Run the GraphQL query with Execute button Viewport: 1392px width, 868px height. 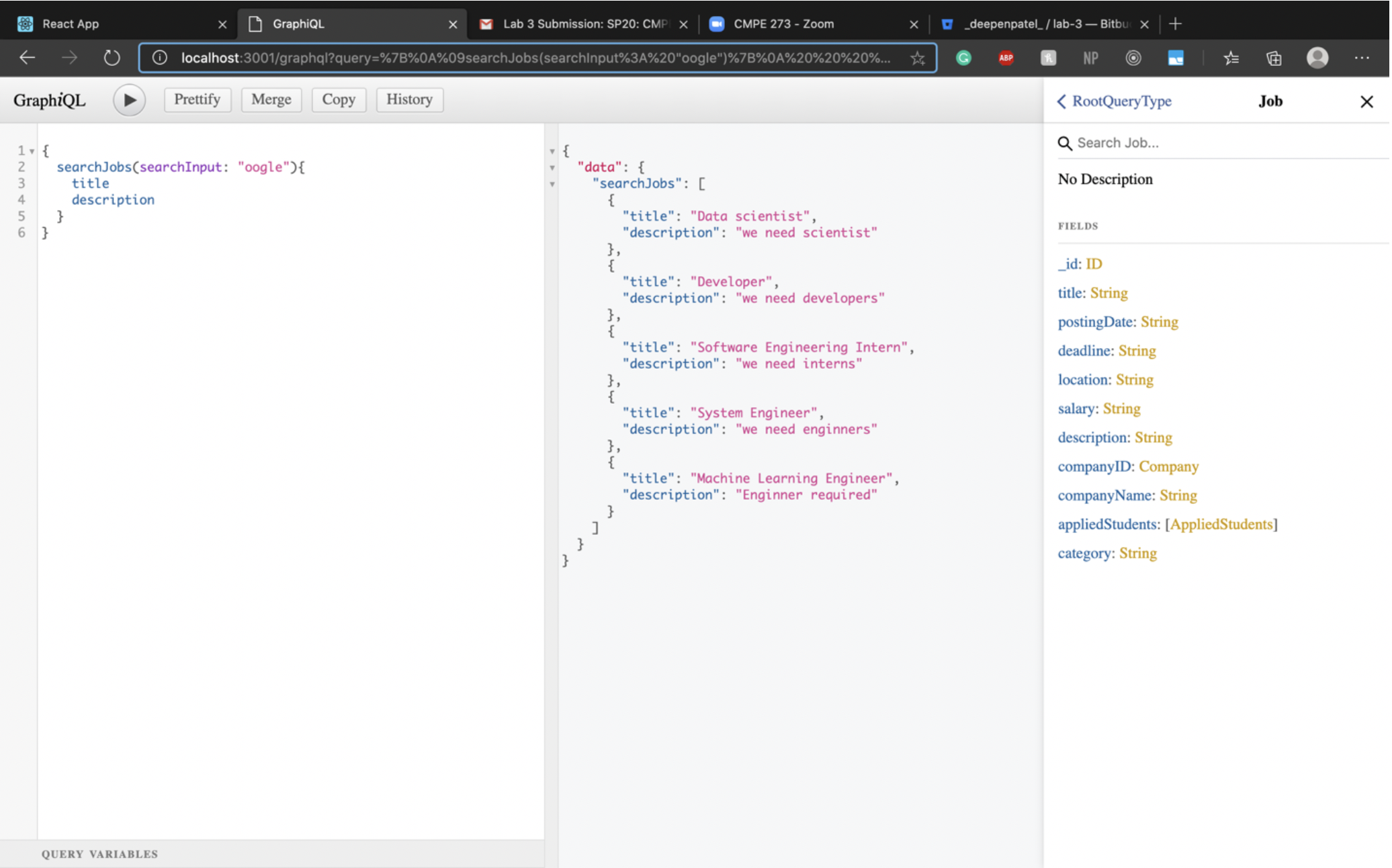point(129,100)
